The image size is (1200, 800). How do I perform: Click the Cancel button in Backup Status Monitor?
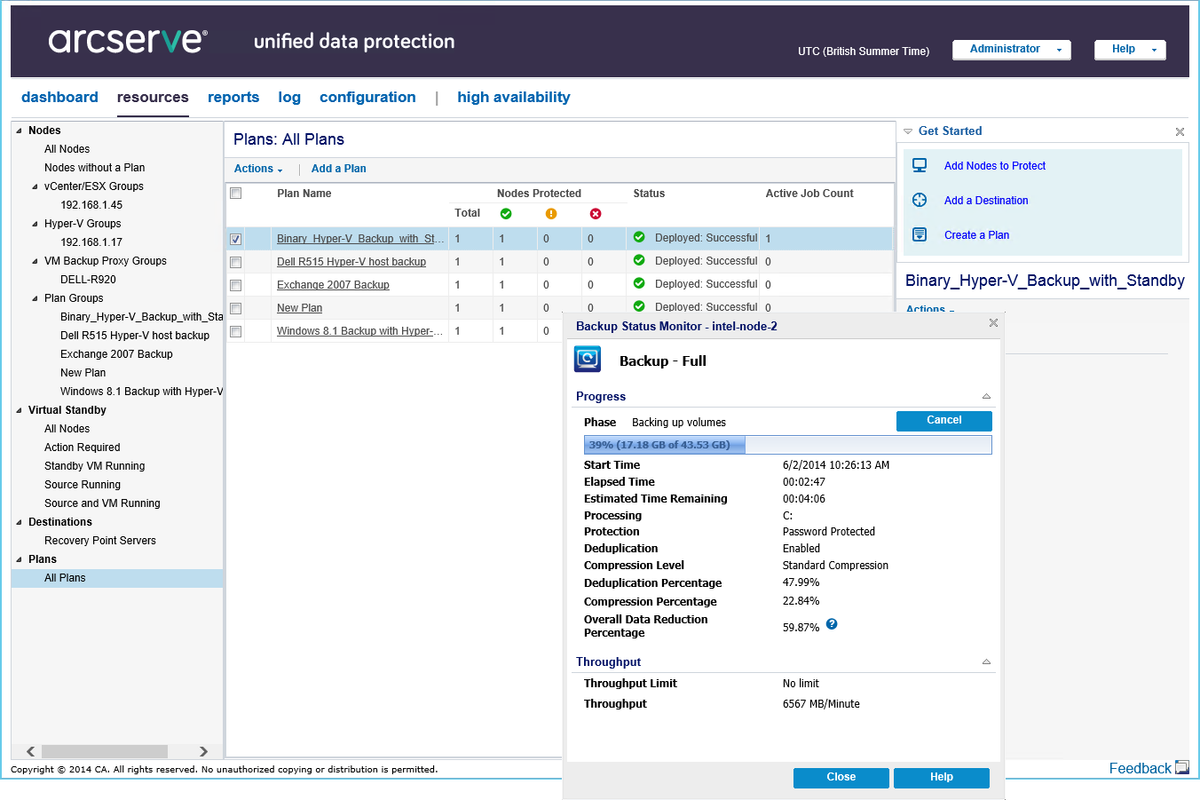tap(943, 421)
